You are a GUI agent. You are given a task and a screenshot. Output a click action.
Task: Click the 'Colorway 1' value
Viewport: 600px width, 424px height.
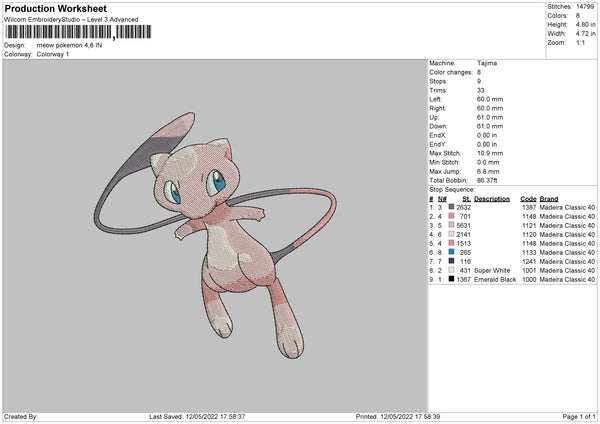(53, 54)
